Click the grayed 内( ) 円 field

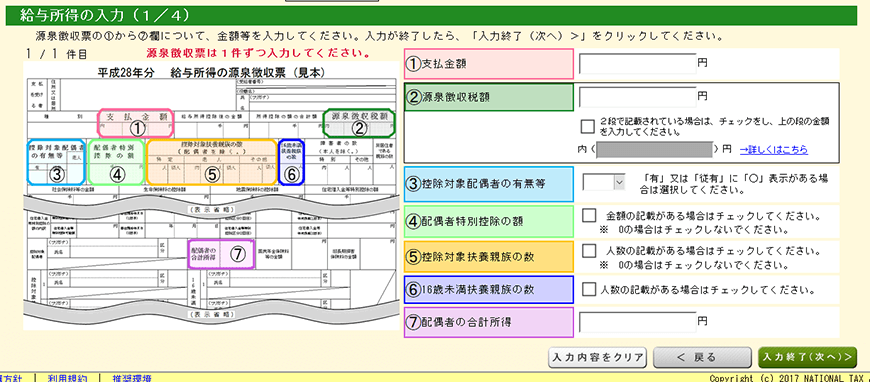pos(654,149)
